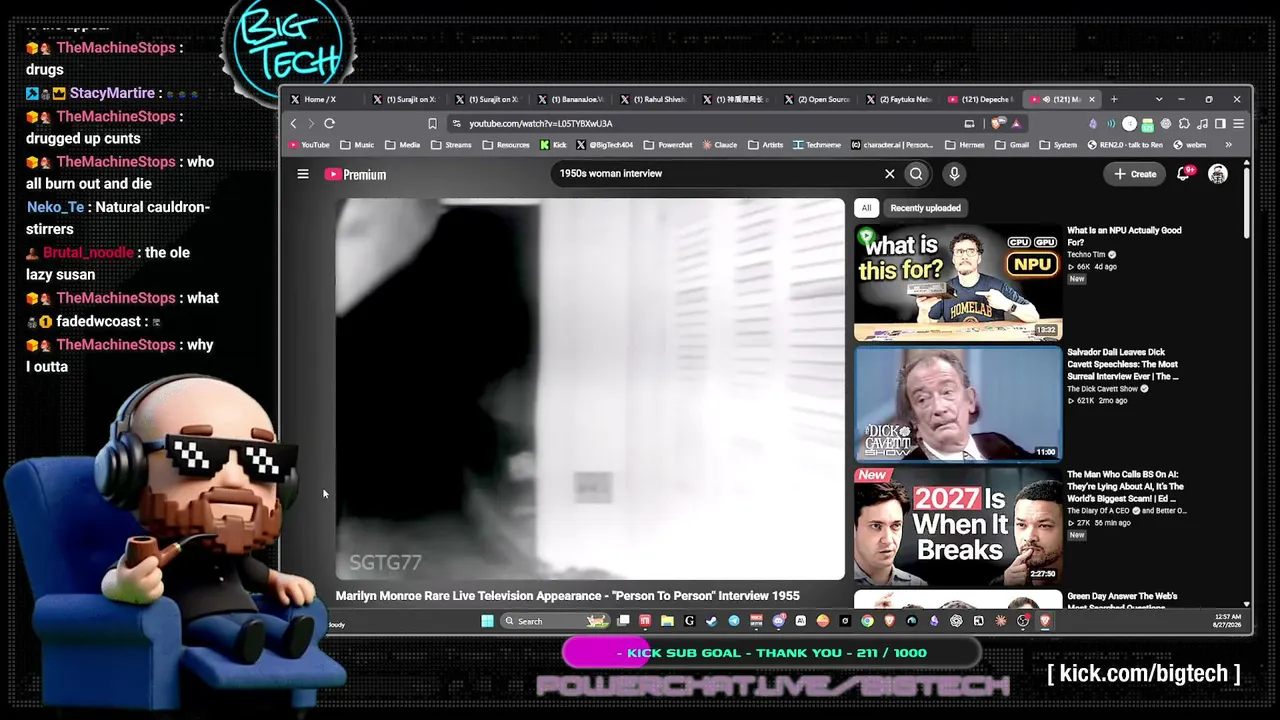Open the Kick bookmark

[x=553, y=145]
